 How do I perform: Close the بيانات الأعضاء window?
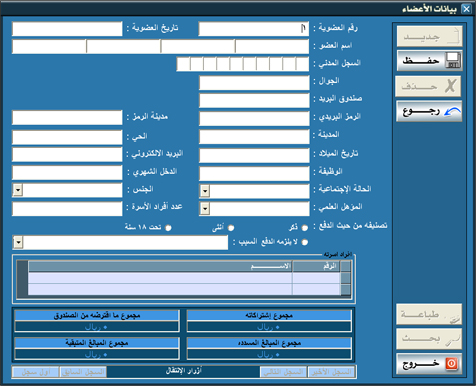466,9
